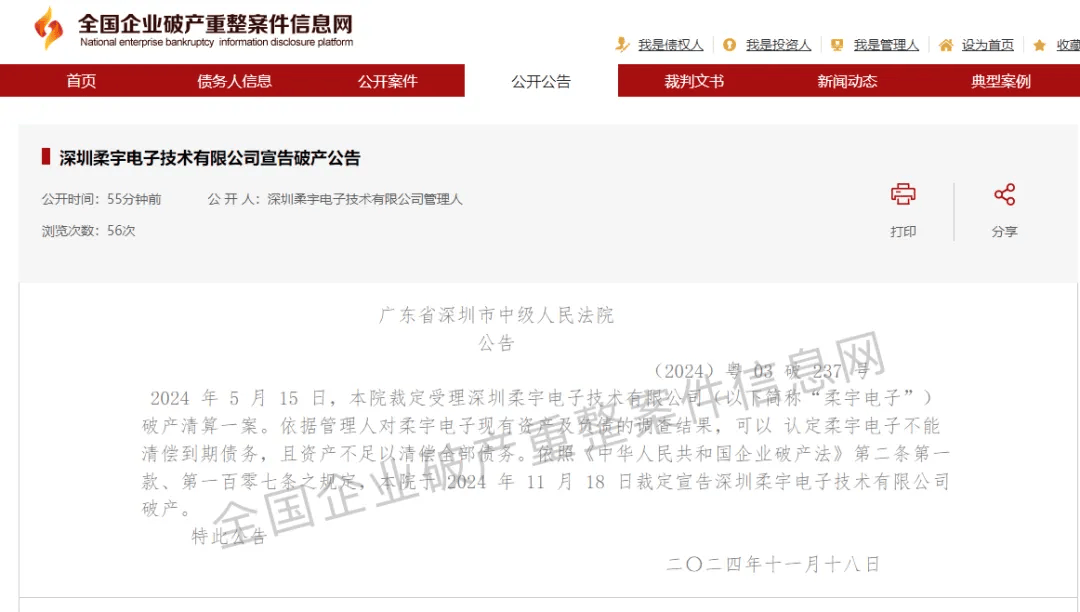
Task: Click the 公告 heading in the document
Action: click(497, 343)
